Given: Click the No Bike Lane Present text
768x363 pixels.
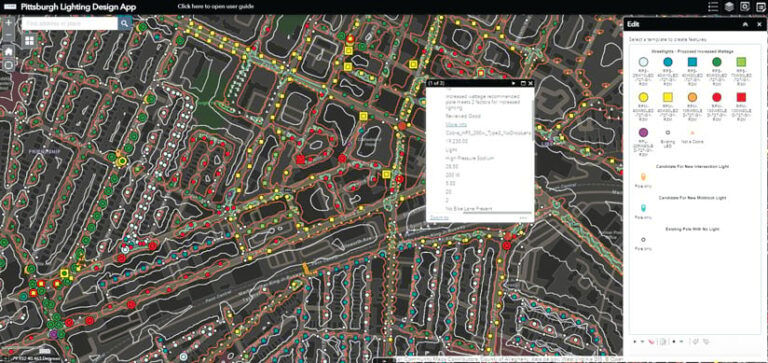Looking at the screenshot, I should coord(468,209).
